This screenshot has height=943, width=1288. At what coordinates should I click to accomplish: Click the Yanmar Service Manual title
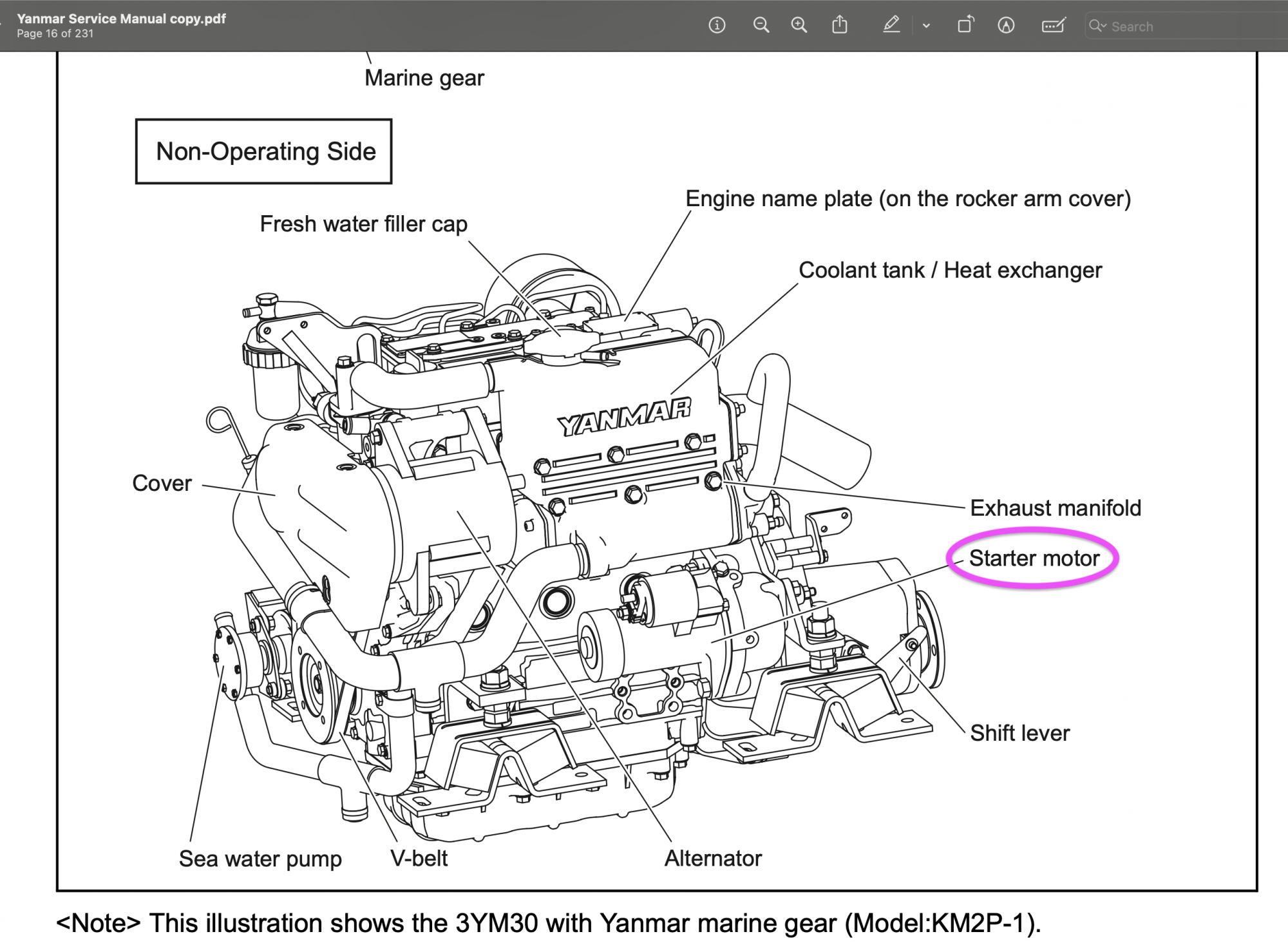pyautogui.click(x=121, y=19)
